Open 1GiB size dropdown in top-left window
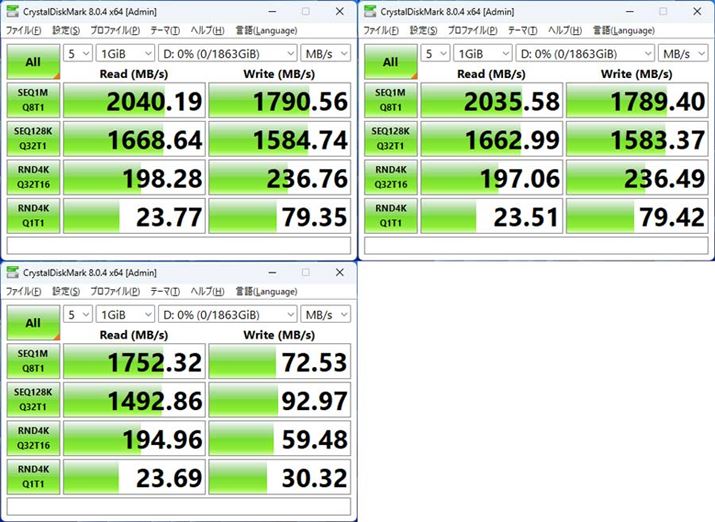Viewport: 715px width, 522px height. [125, 54]
